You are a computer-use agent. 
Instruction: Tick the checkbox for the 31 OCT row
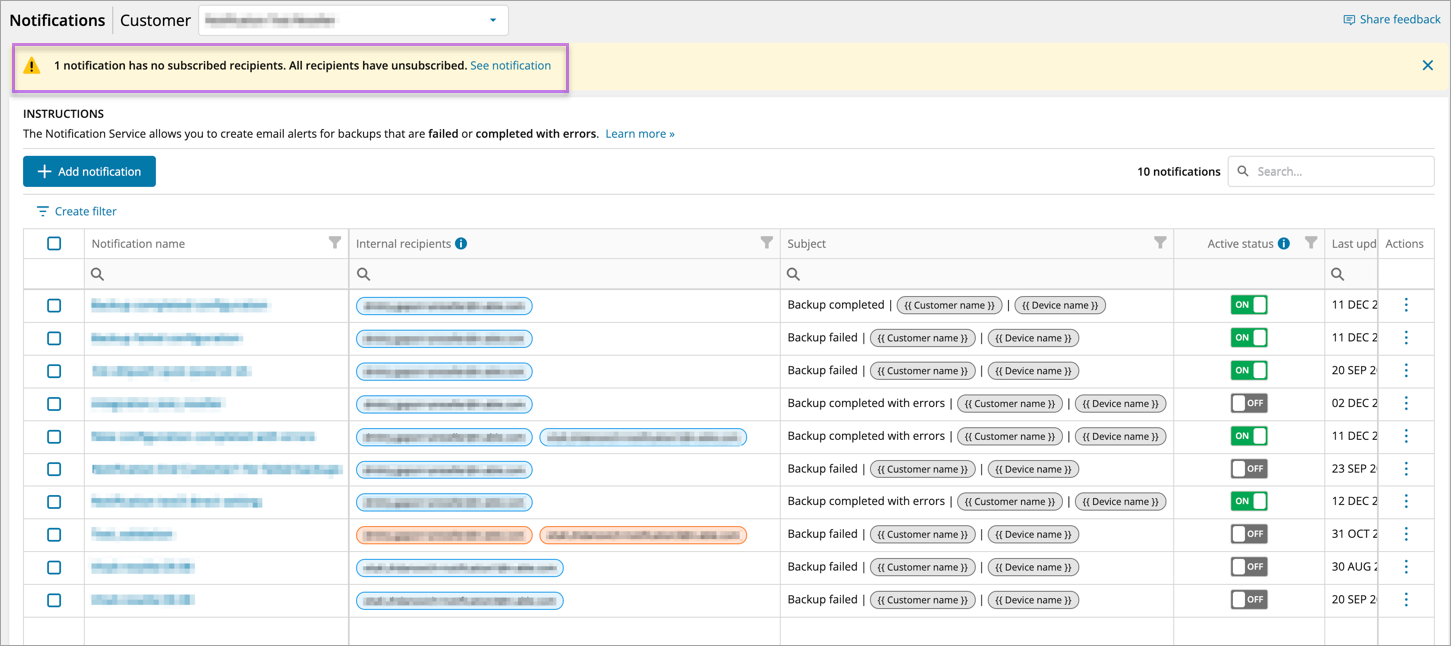click(54, 534)
